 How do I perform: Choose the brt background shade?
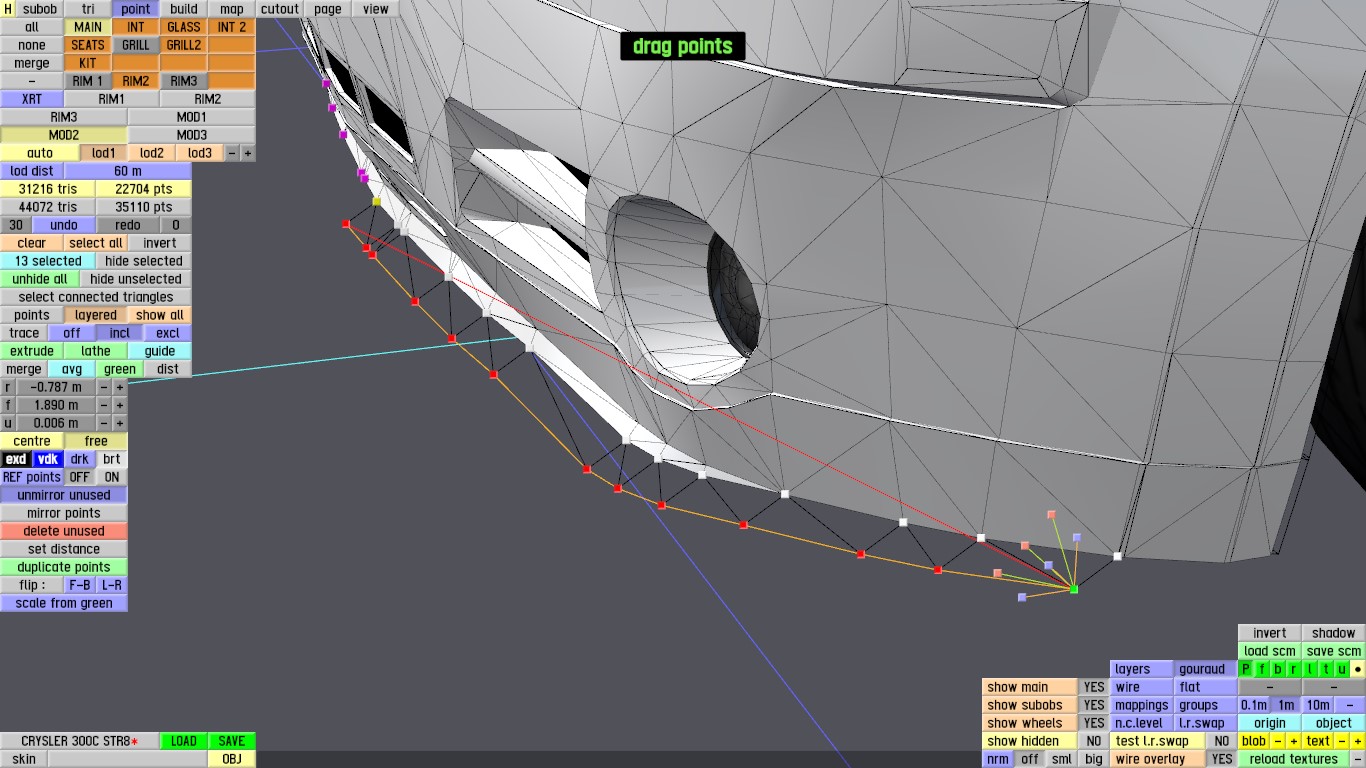[112, 459]
